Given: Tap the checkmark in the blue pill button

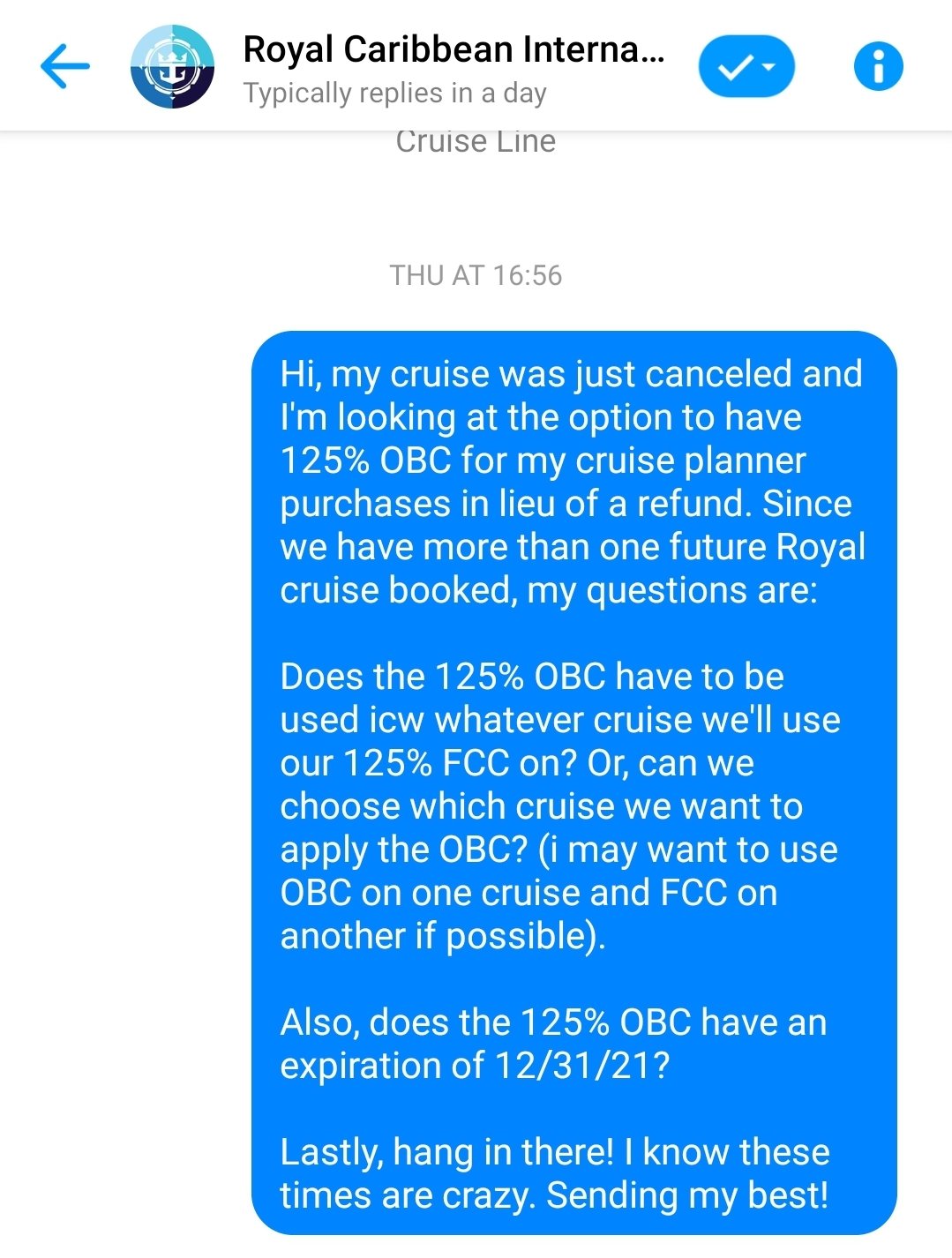Looking at the screenshot, I should [x=734, y=67].
